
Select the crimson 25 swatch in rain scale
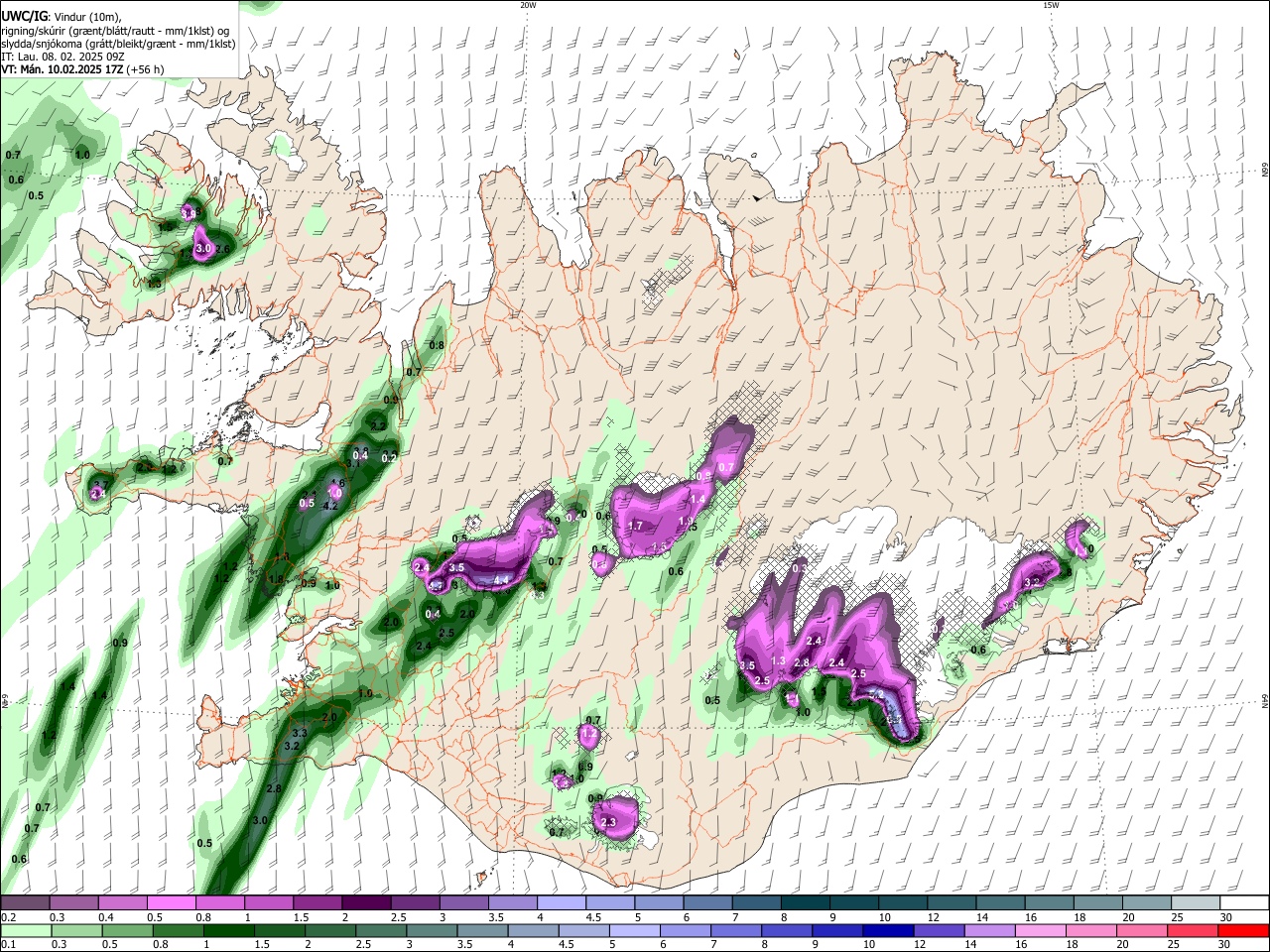pos(1192,931)
